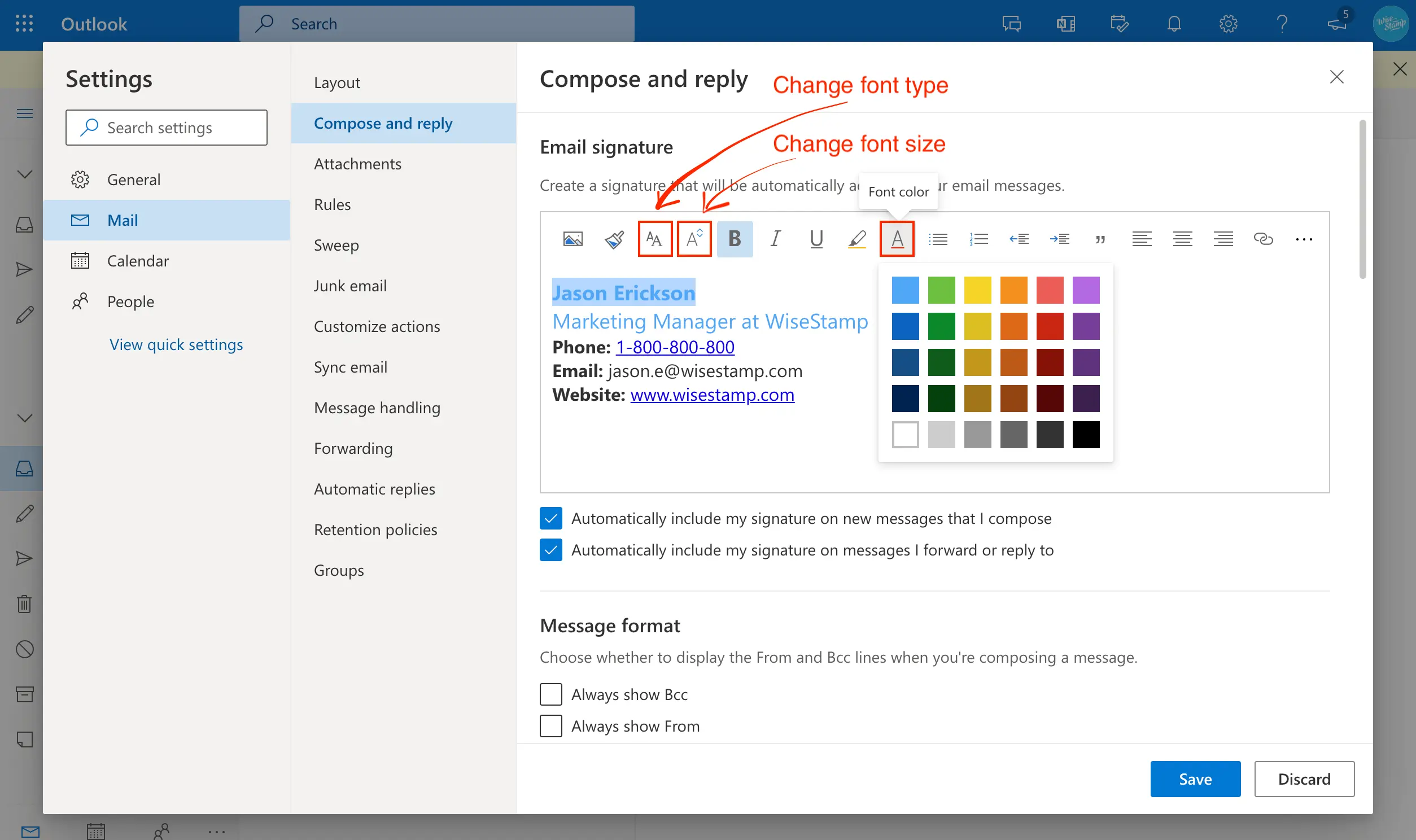Viewport: 1416px width, 840px height.
Task: Open the Outlook notifications bell
Action: (1173, 23)
